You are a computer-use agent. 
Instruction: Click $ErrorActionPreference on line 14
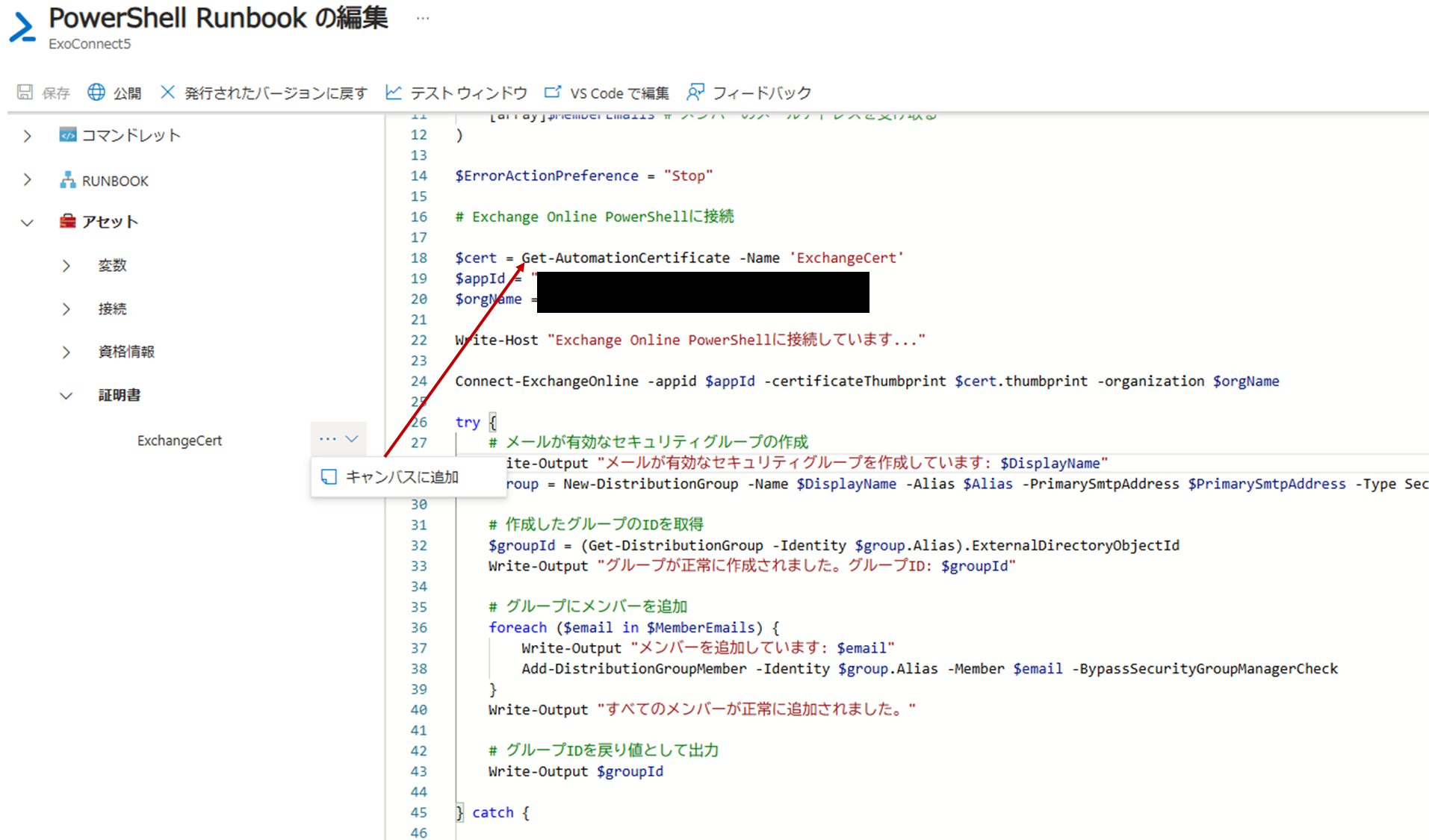547,175
